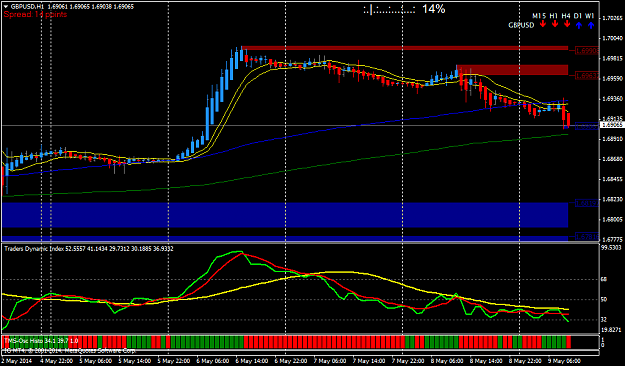
Task: Select the thicker lower red resistance zone
Action: click(x=512, y=70)
